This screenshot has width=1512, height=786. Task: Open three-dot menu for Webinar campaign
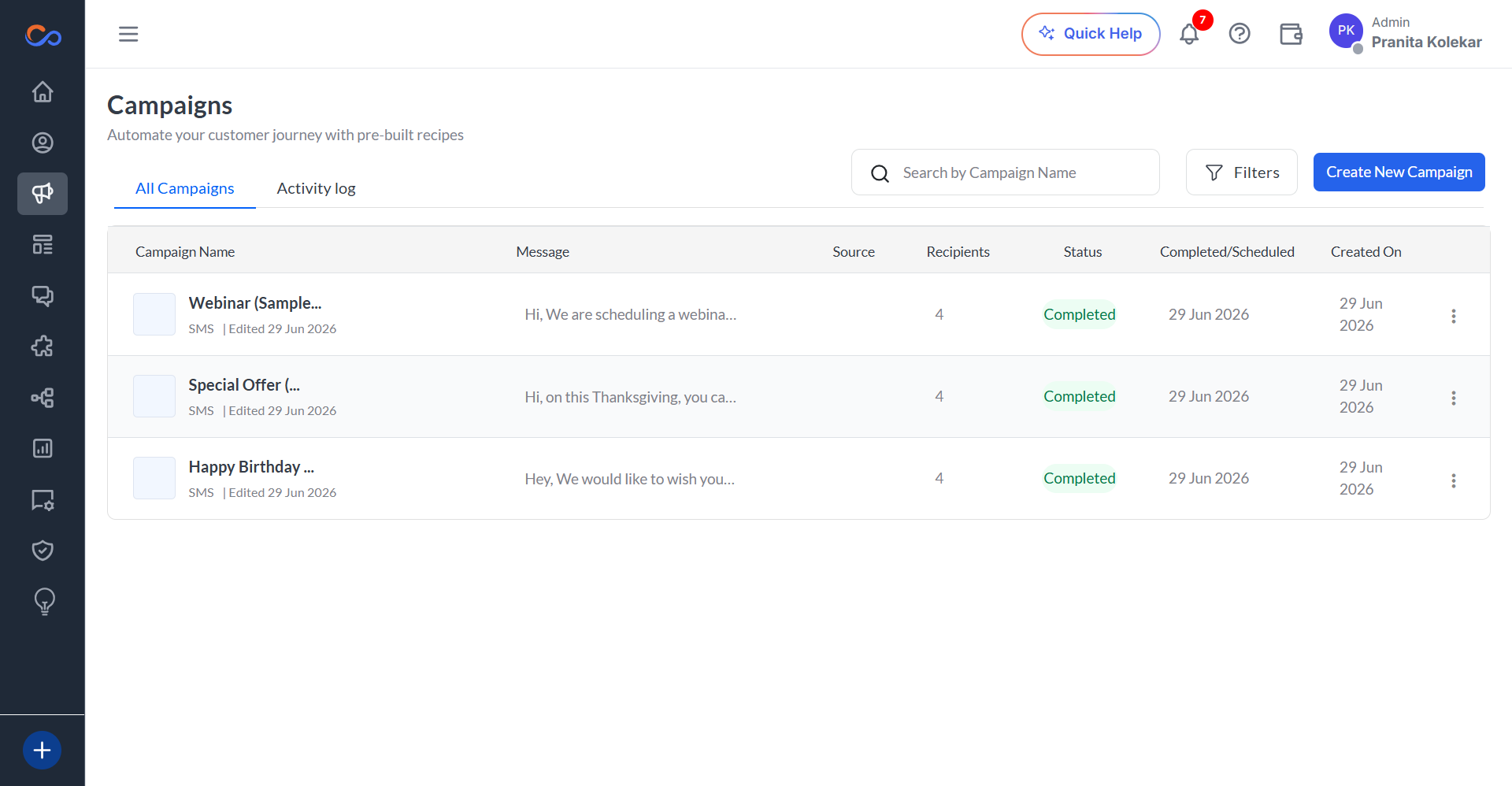tap(1454, 316)
